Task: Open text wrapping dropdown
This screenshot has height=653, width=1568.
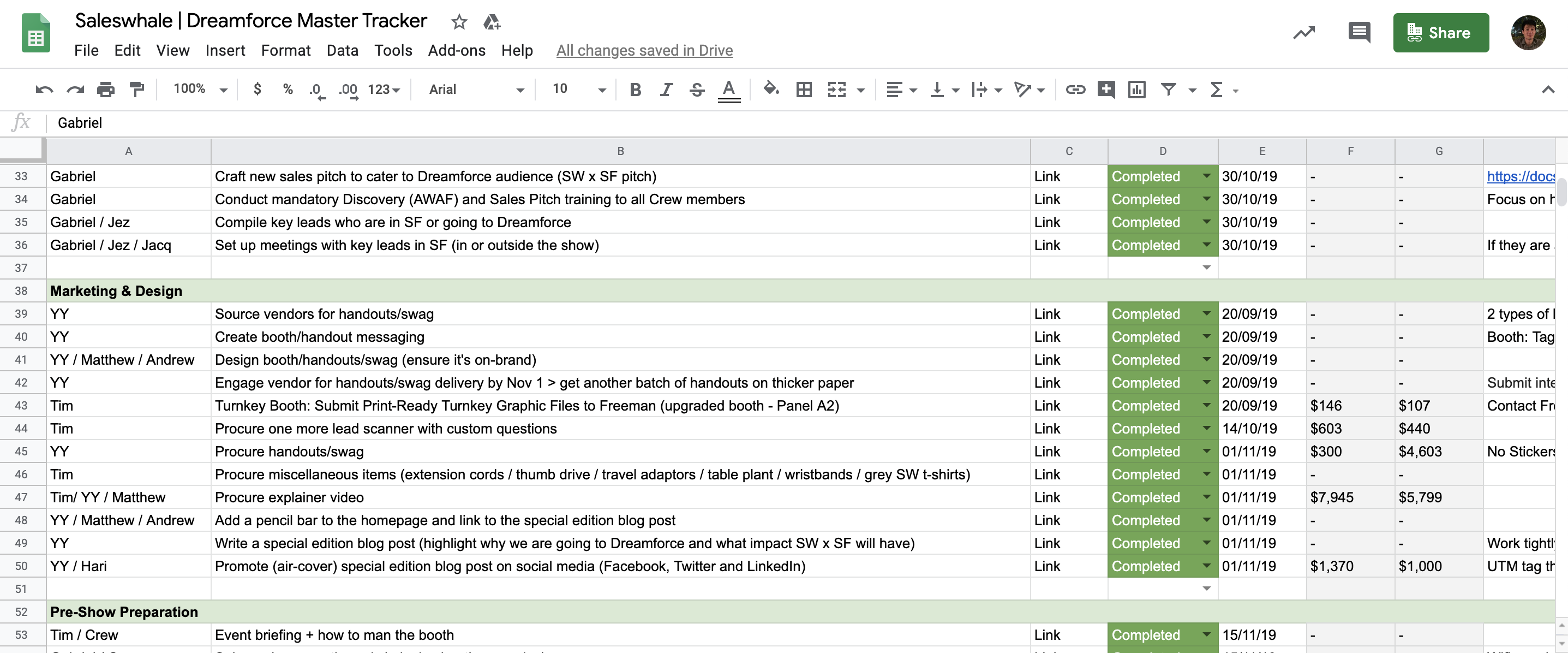Action: [986, 90]
